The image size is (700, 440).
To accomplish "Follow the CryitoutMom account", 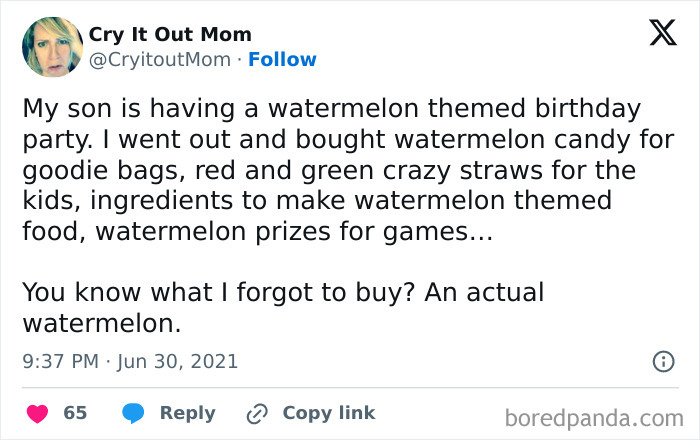I will click(282, 59).
